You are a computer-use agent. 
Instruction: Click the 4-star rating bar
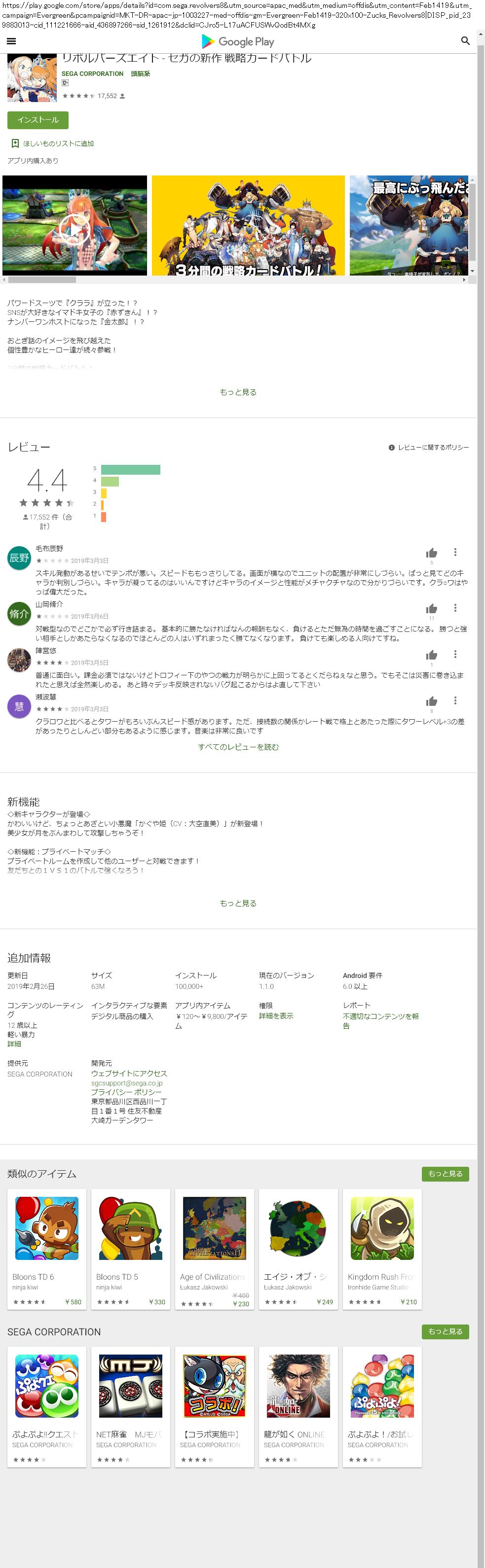110,482
